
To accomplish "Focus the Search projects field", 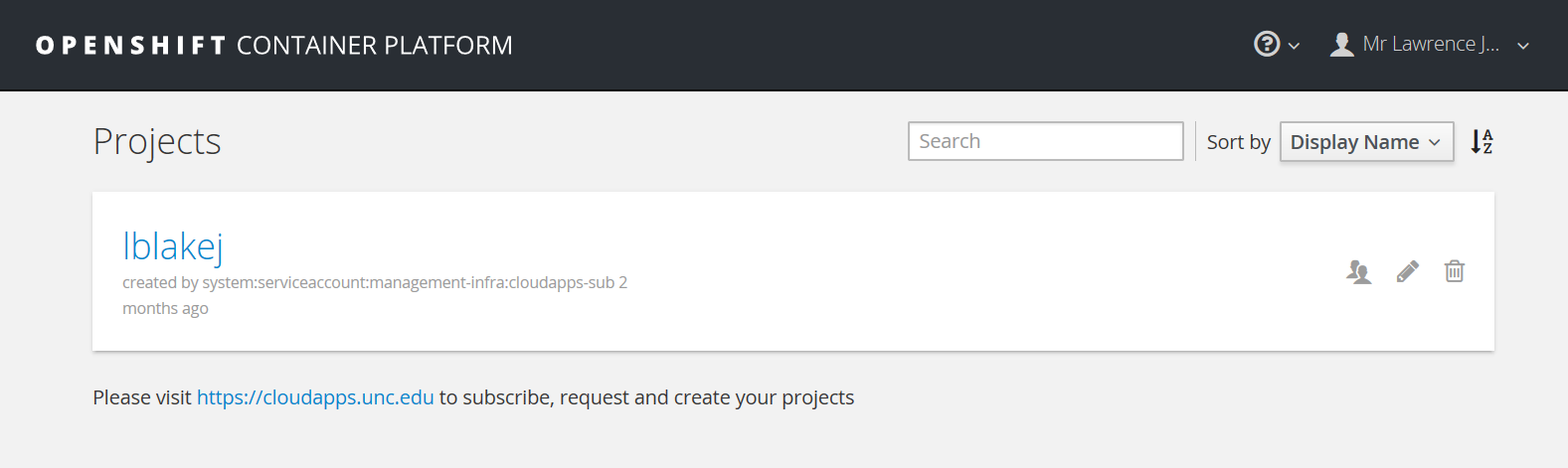I will point(1045,141).
